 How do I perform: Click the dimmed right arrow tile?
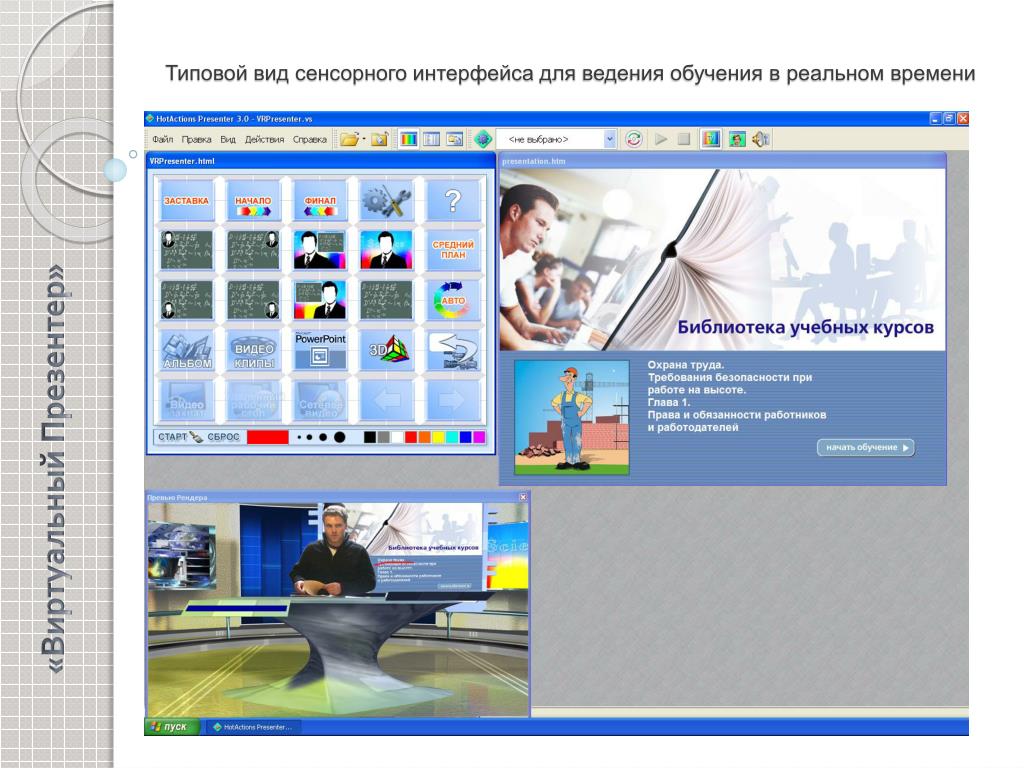tap(453, 400)
